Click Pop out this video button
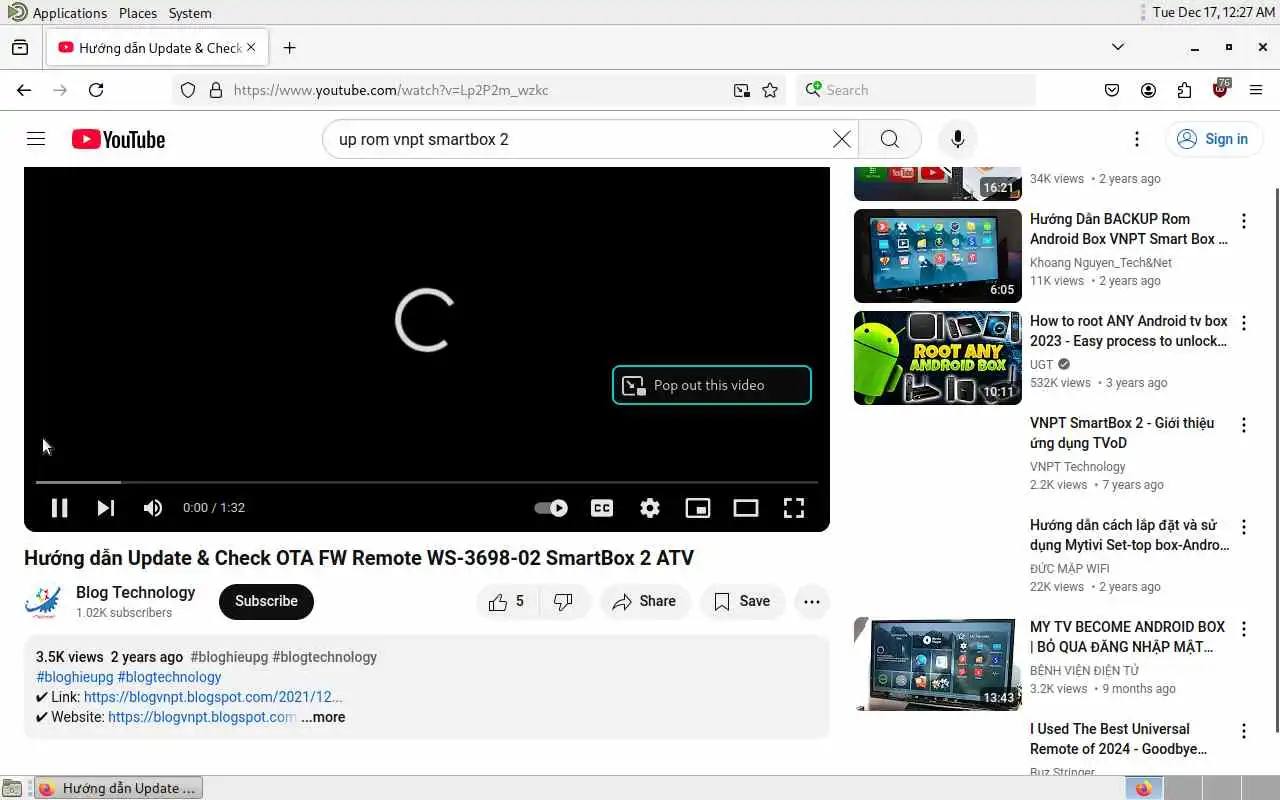 711,385
